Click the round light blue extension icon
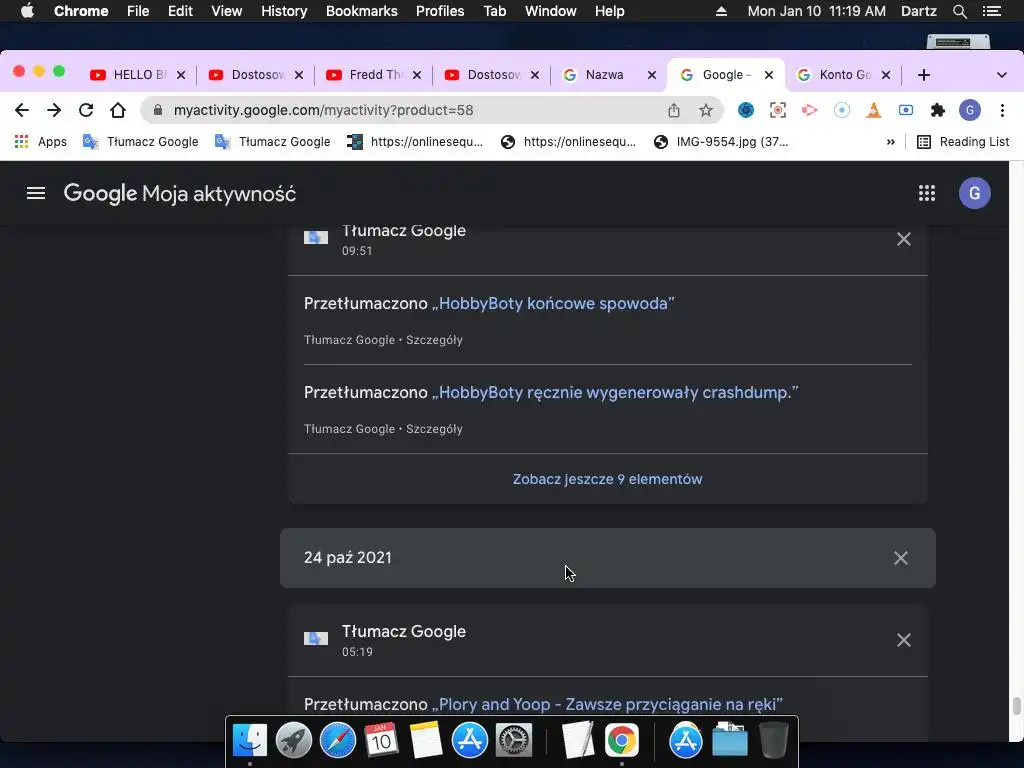Viewport: 1024px width, 768px height. pyautogui.click(x=842, y=110)
